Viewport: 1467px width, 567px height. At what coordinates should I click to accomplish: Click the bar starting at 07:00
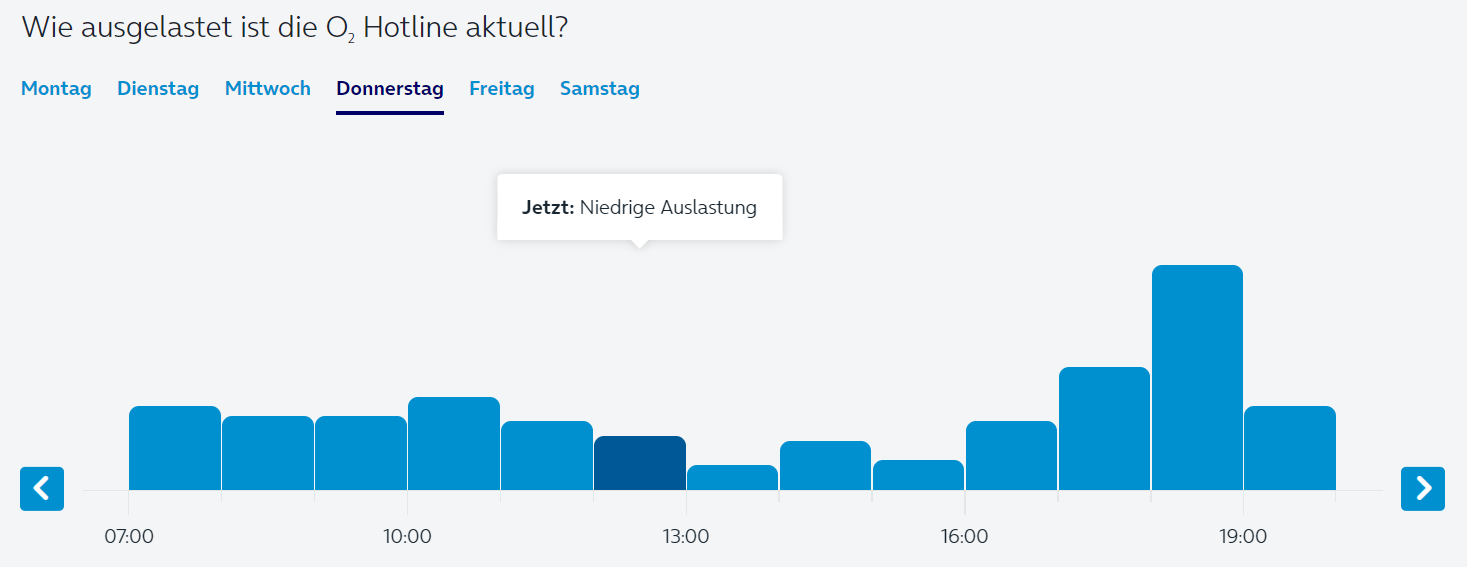point(175,448)
